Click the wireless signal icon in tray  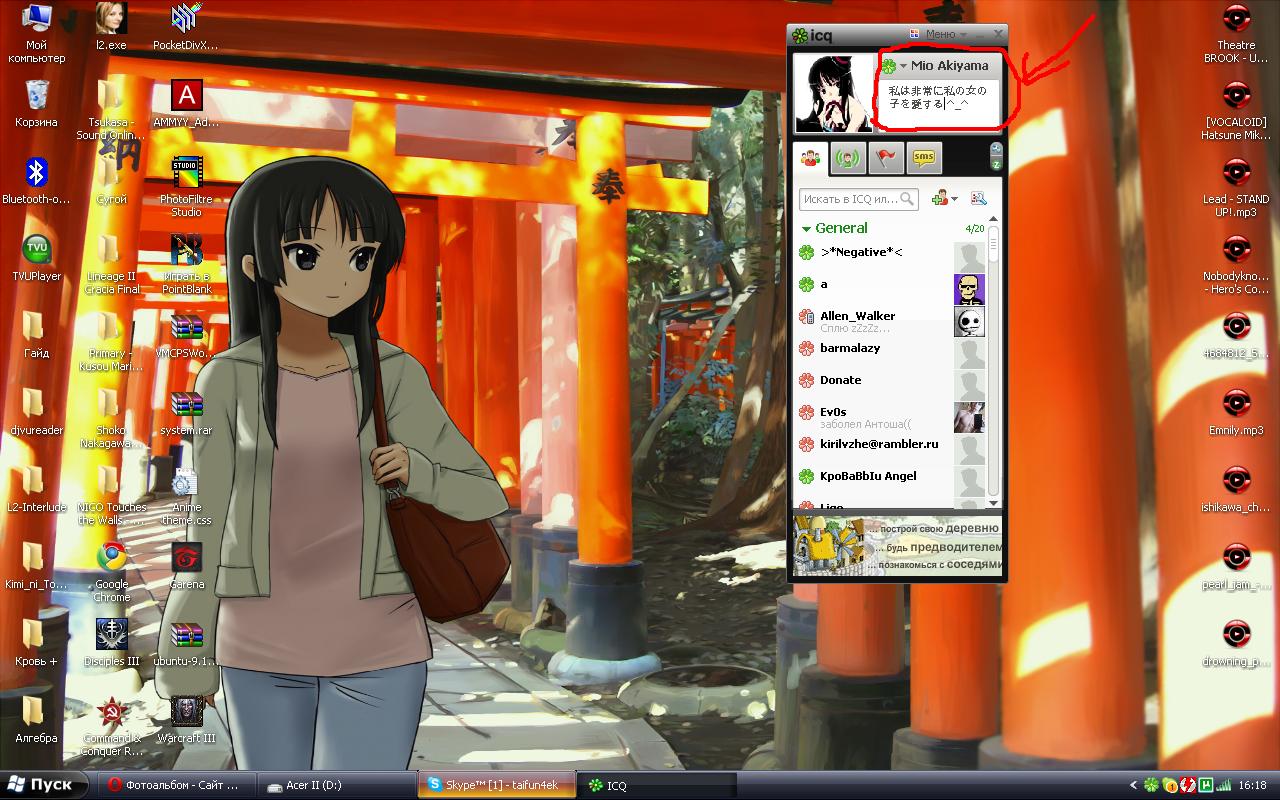(x=1223, y=785)
